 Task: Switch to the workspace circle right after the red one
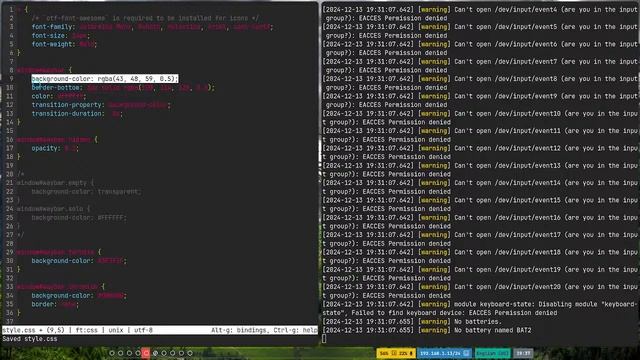tap(155, 353)
